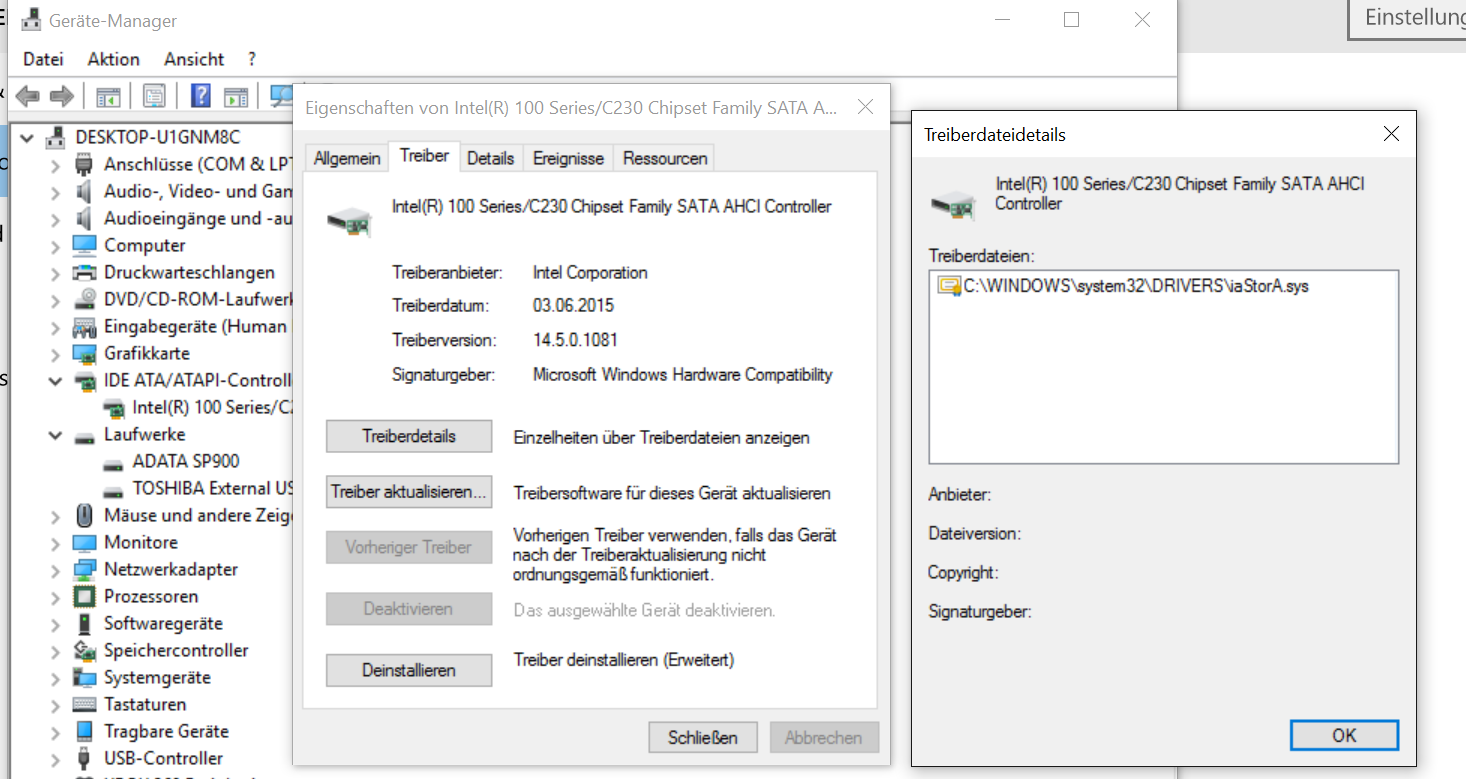The width and height of the screenshot is (1466, 779).
Task: Expand the Audioeingänge und -ausgänge node
Action: (56, 218)
